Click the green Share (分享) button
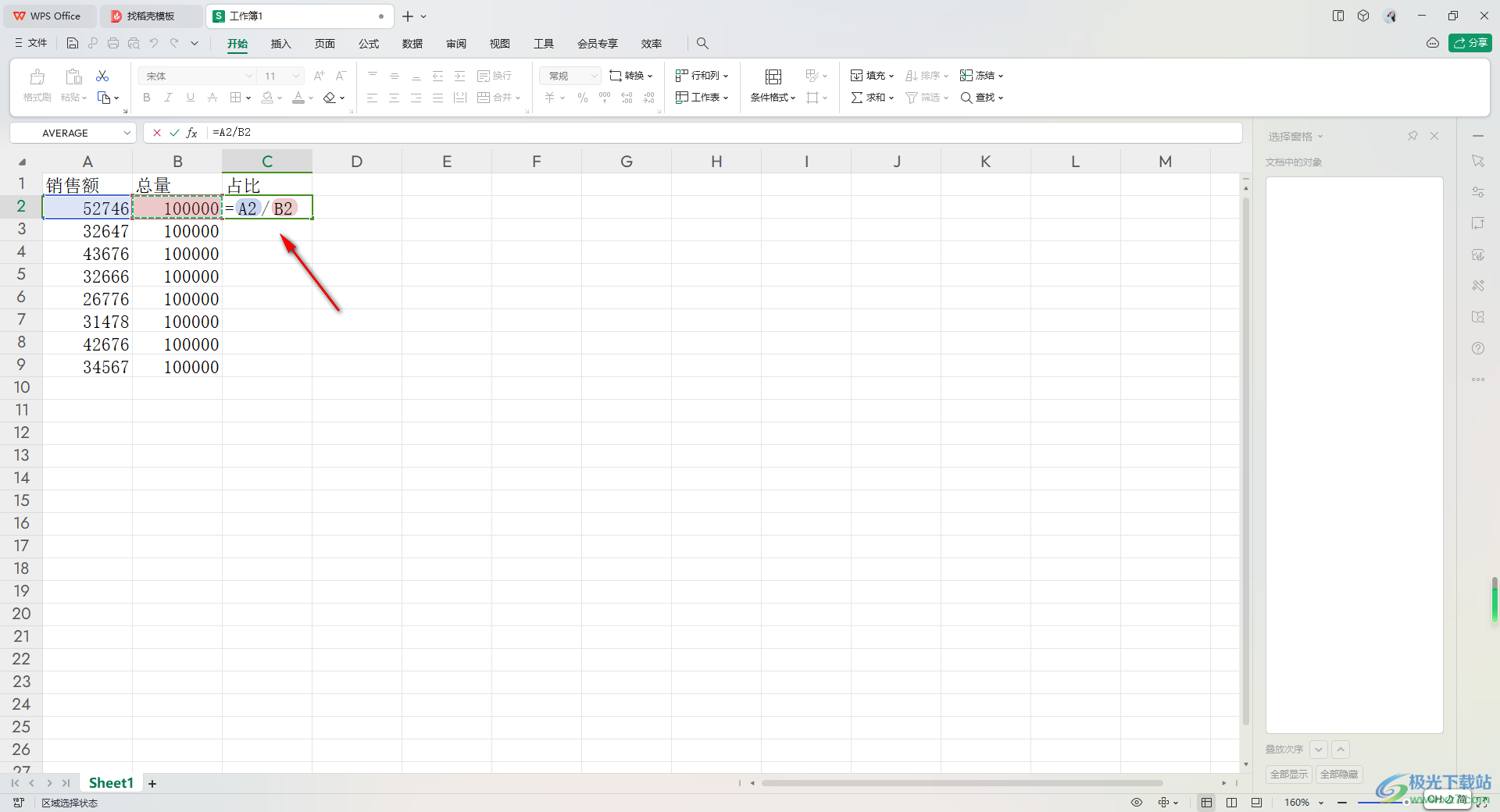Screen dimensions: 1500x812 click(x=1470, y=43)
